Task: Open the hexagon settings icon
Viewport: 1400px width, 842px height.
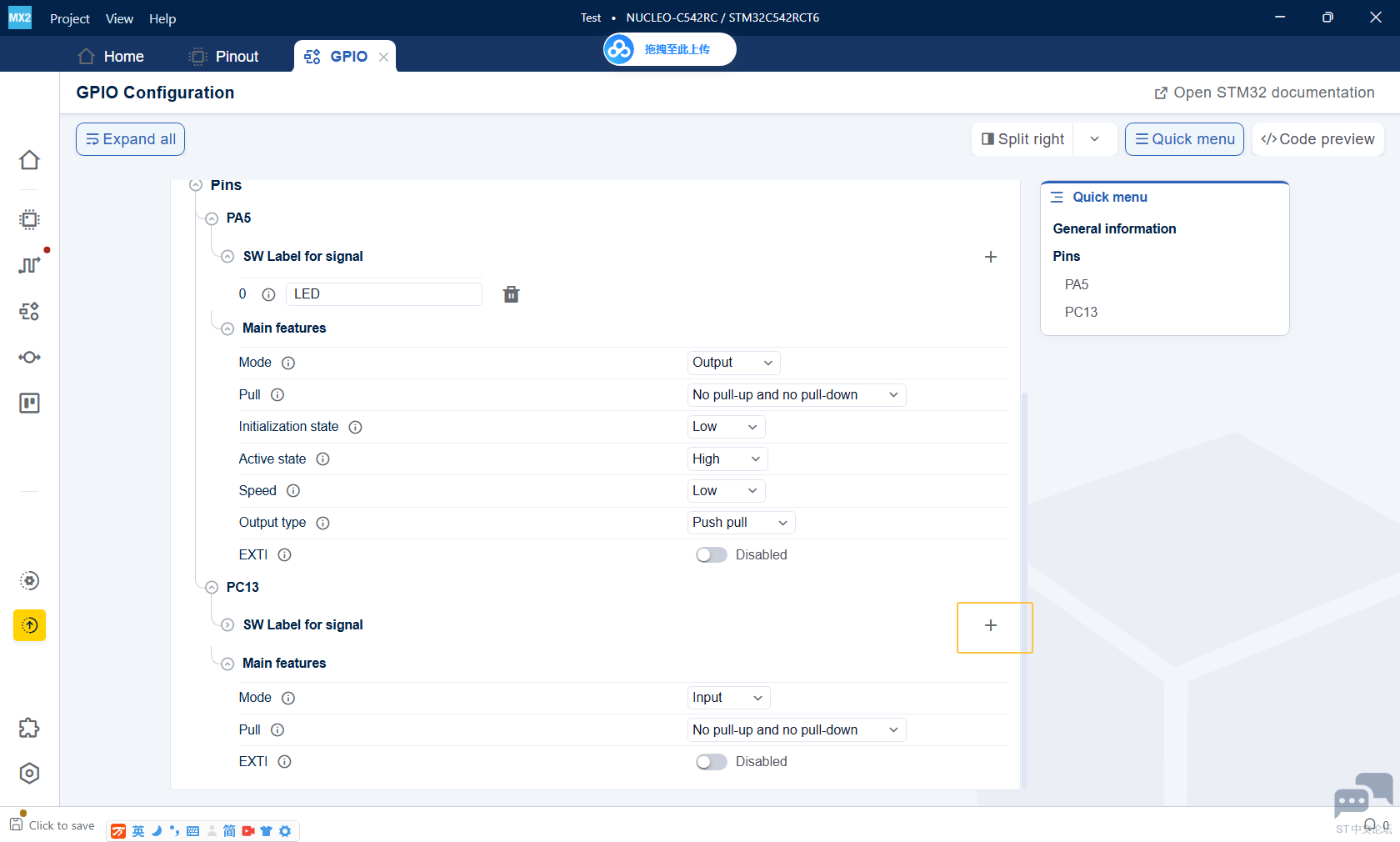Action: coord(29,774)
